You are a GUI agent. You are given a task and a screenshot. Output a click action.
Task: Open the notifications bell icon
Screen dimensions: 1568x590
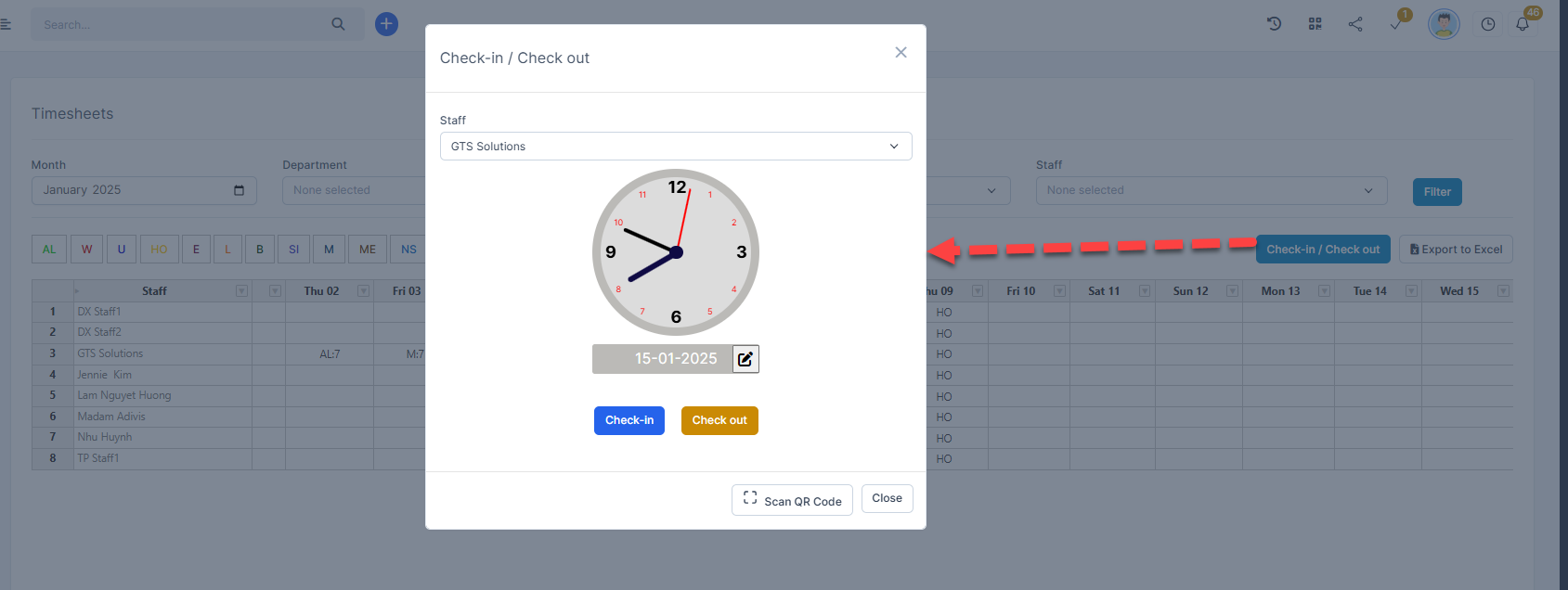tap(1523, 24)
